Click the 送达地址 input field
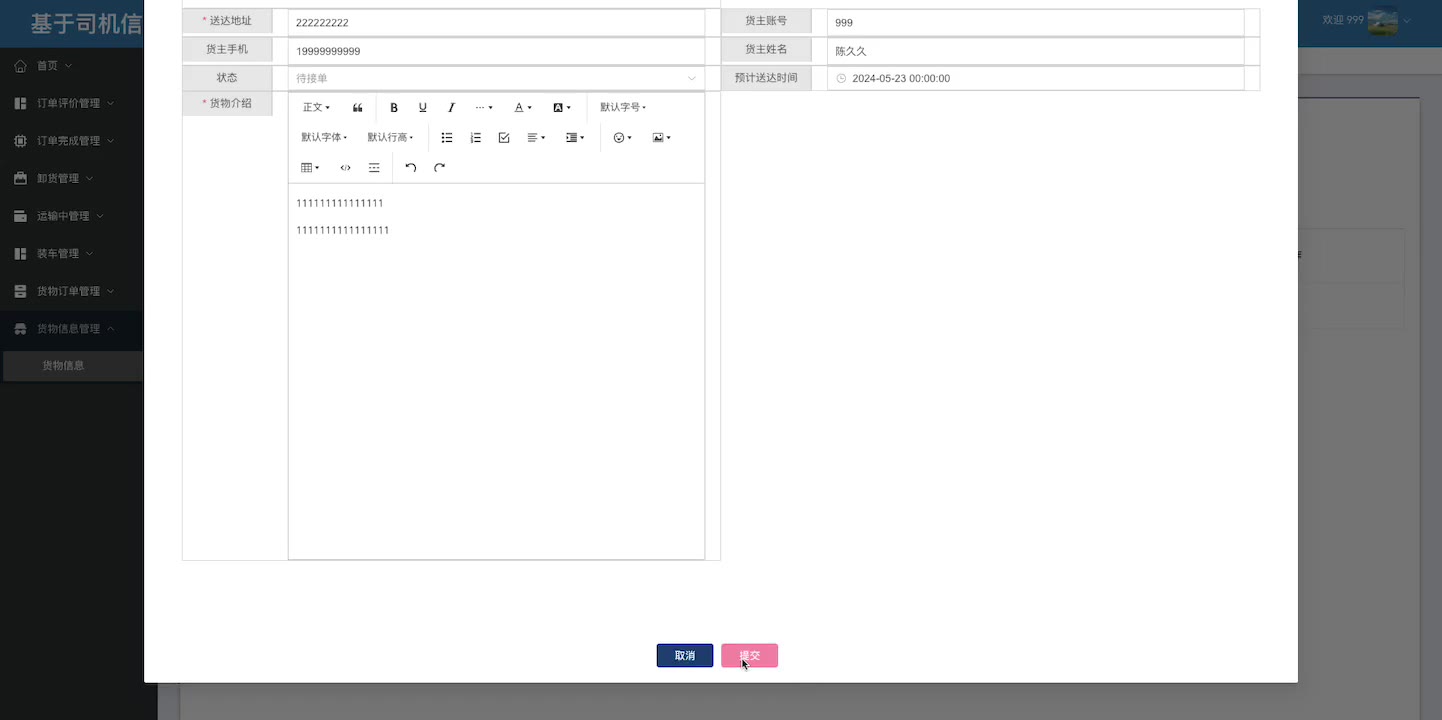Image resolution: width=1442 pixels, height=720 pixels. click(497, 22)
